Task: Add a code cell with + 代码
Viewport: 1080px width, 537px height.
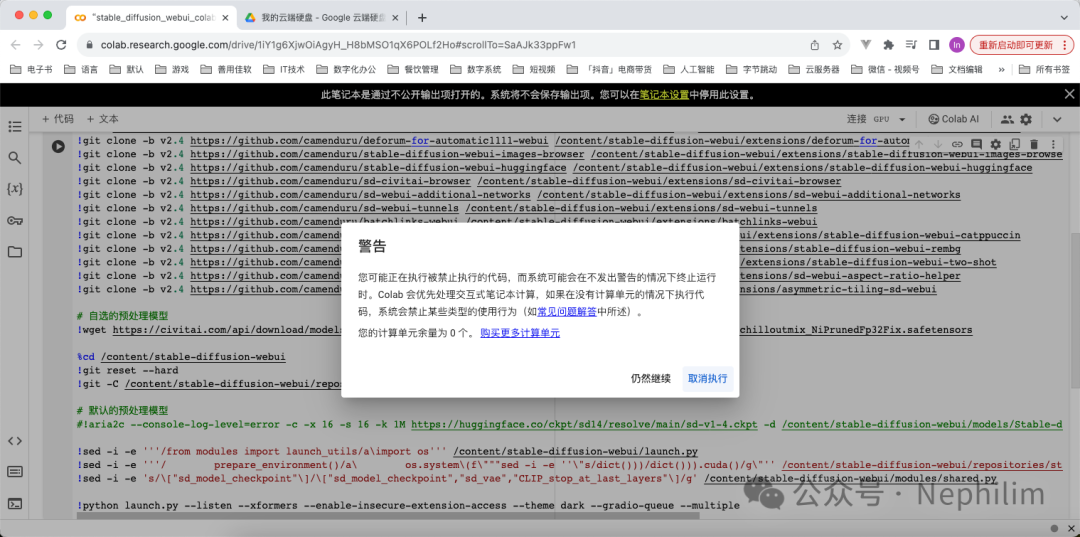Action: [x=58, y=119]
